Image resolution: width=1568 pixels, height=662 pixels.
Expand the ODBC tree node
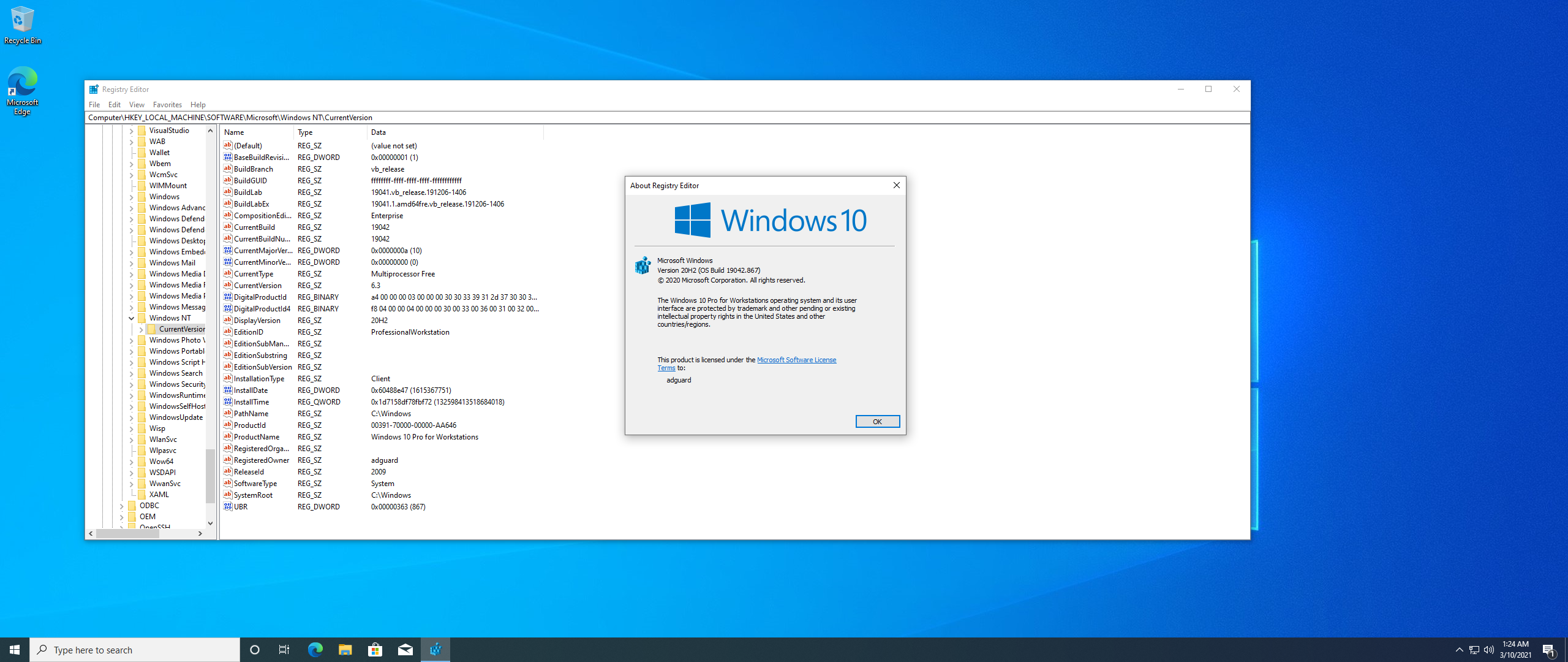point(121,506)
